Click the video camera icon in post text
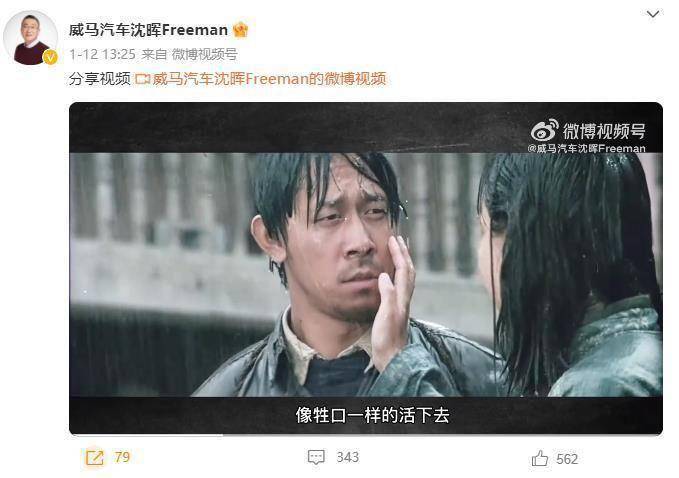 [142, 79]
